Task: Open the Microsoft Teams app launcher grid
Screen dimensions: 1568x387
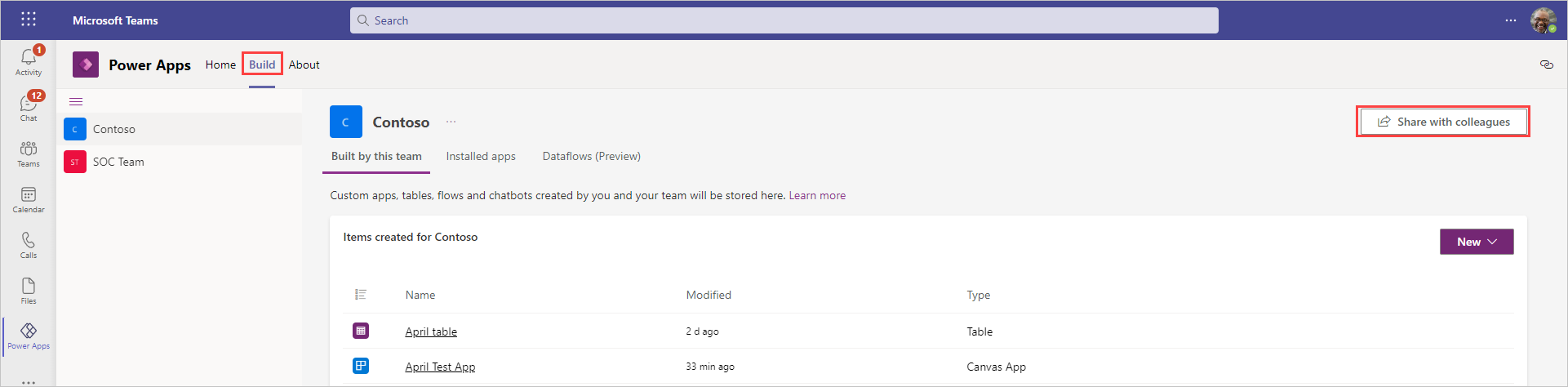Action: 29,20
